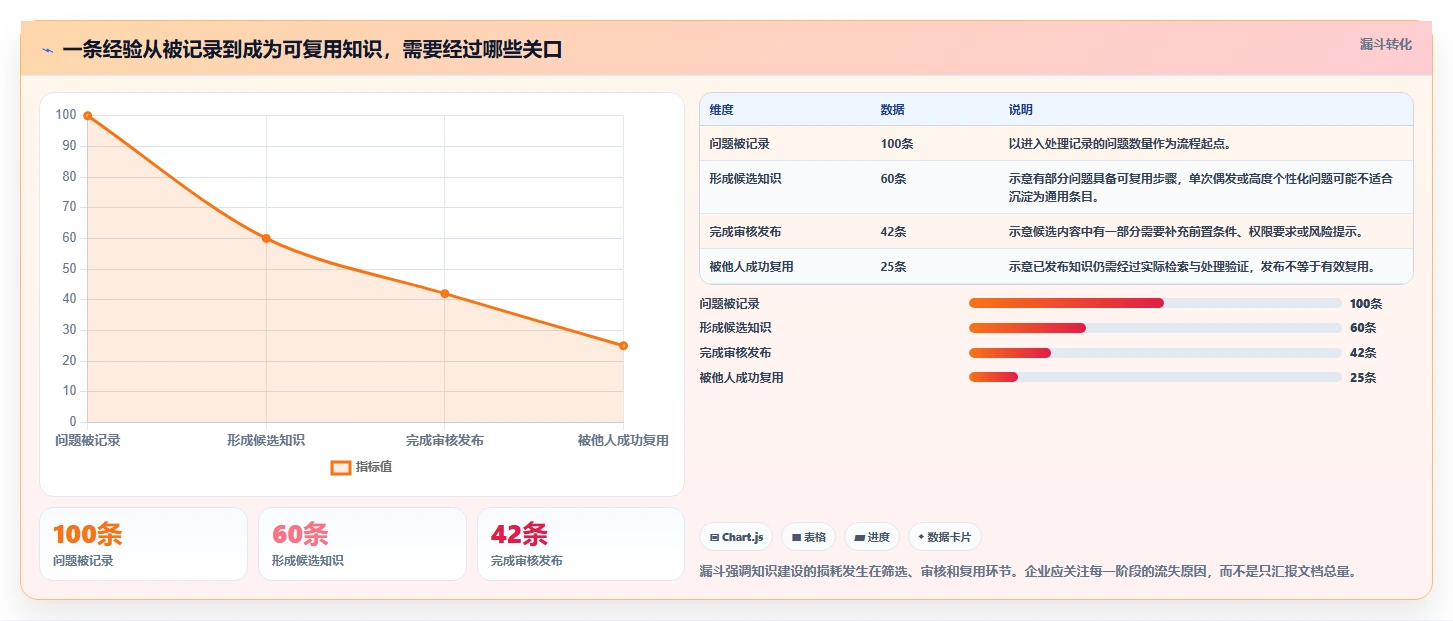The height and width of the screenshot is (621, 1453).
Task: Toggle the 指标值 legend swatch
Action: (x=341, y=467)
